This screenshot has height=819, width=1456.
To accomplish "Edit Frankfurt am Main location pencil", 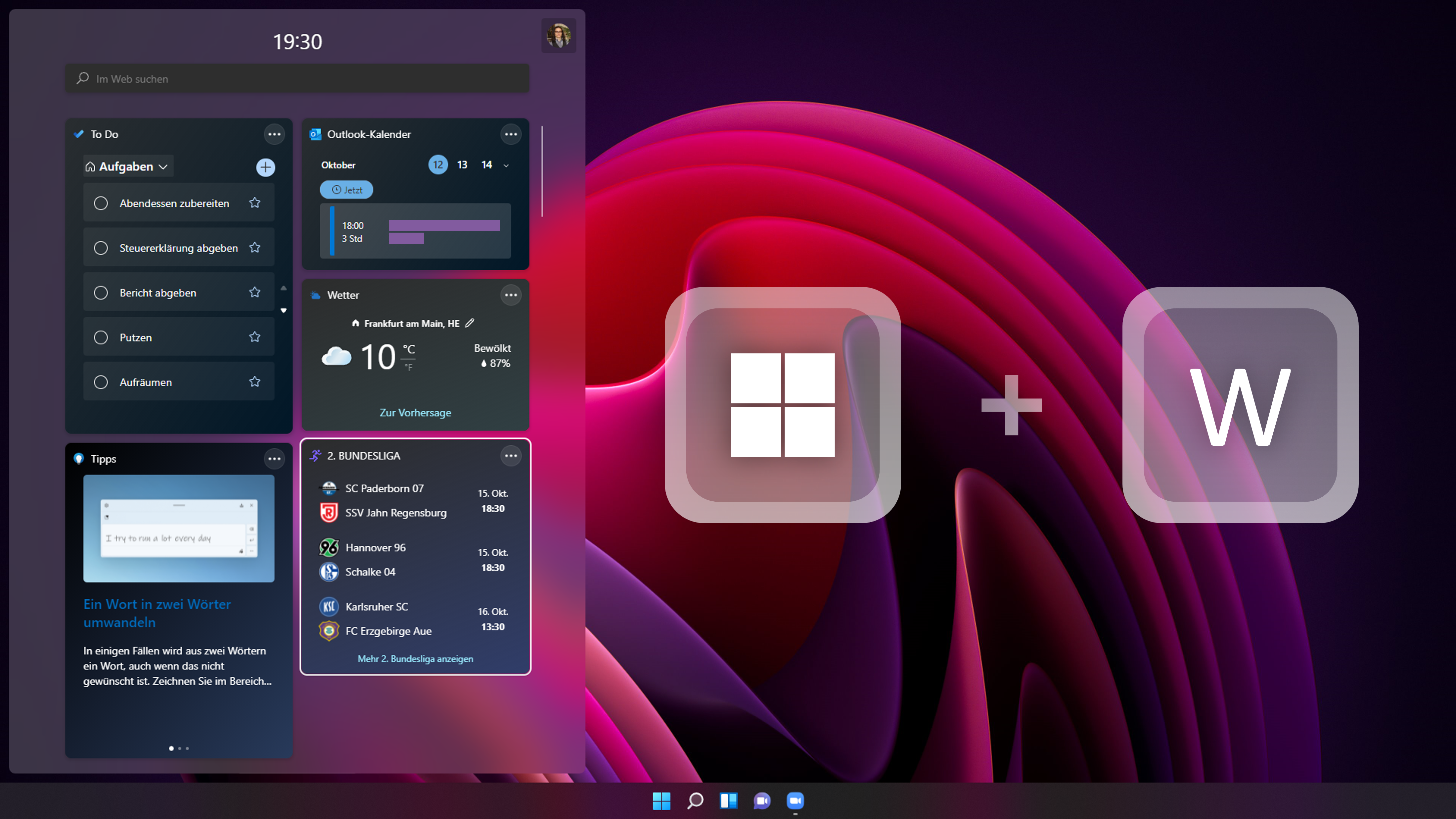I will click(x=469, y=323).
